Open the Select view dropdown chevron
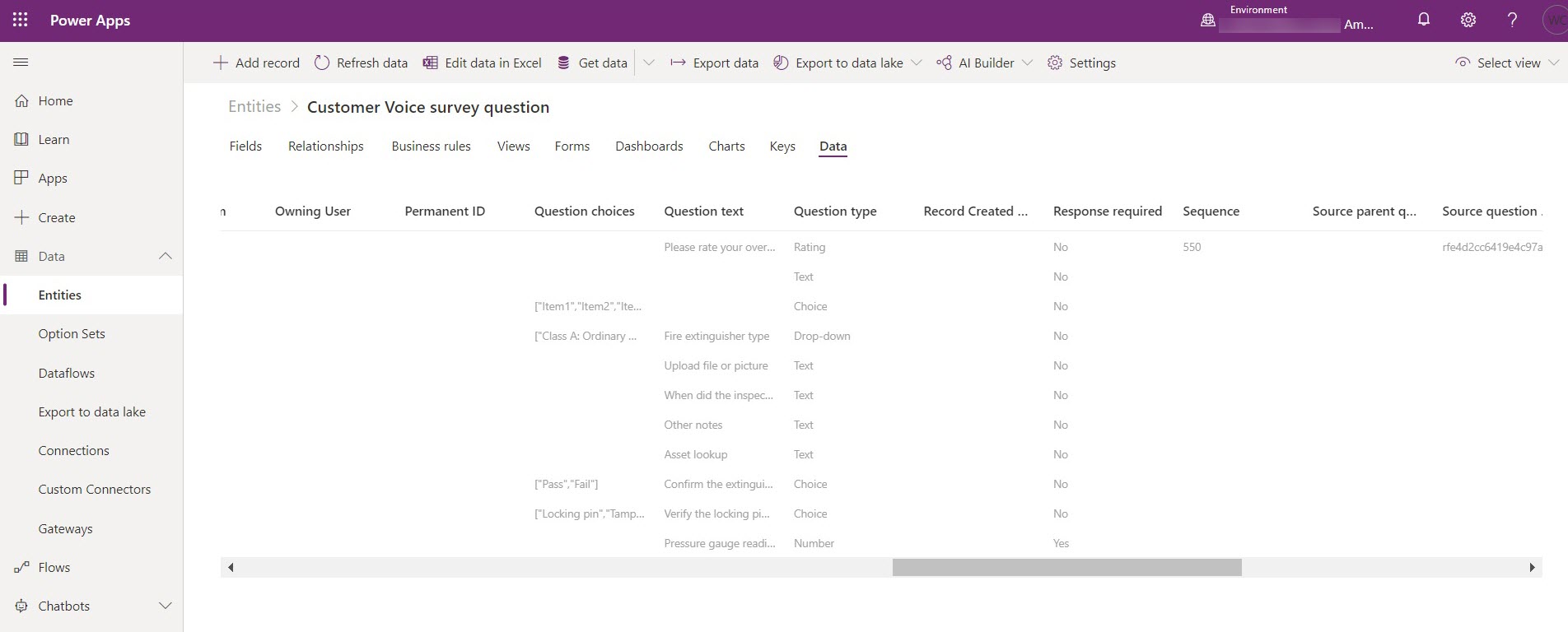The image size is (1568, 632). tap(1554, 63)
